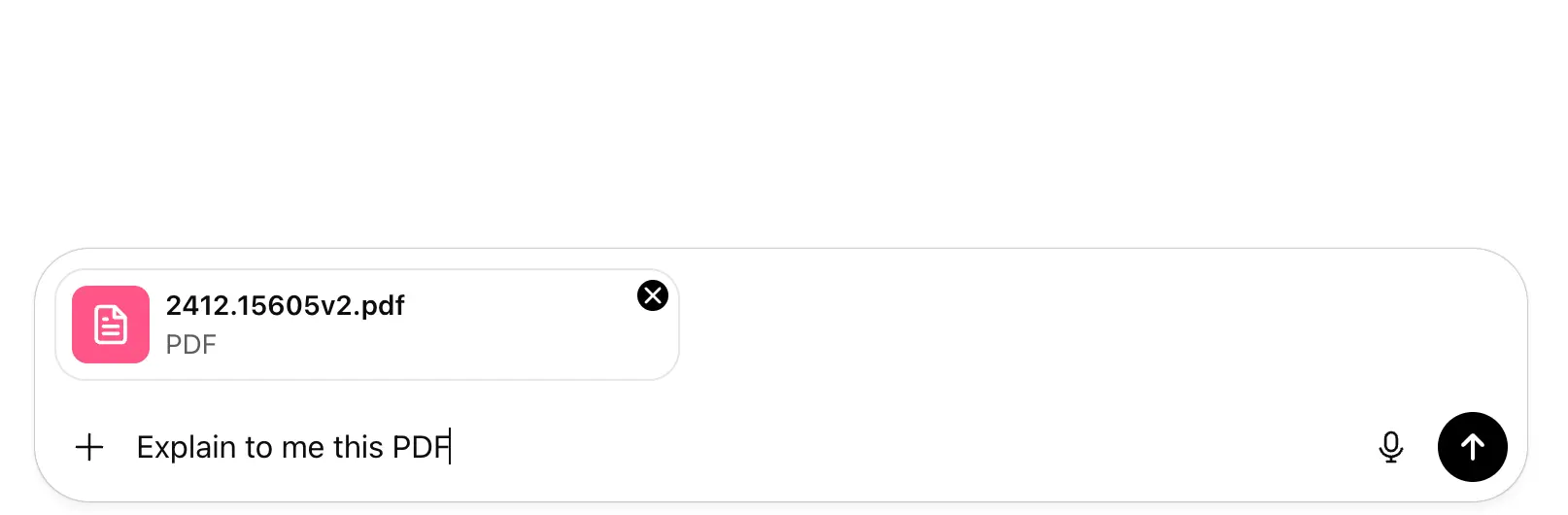The image size is (1568, 515).
Task: Remove the 2412.15605v2.pdf attachment
Action: tap(653, 295)
